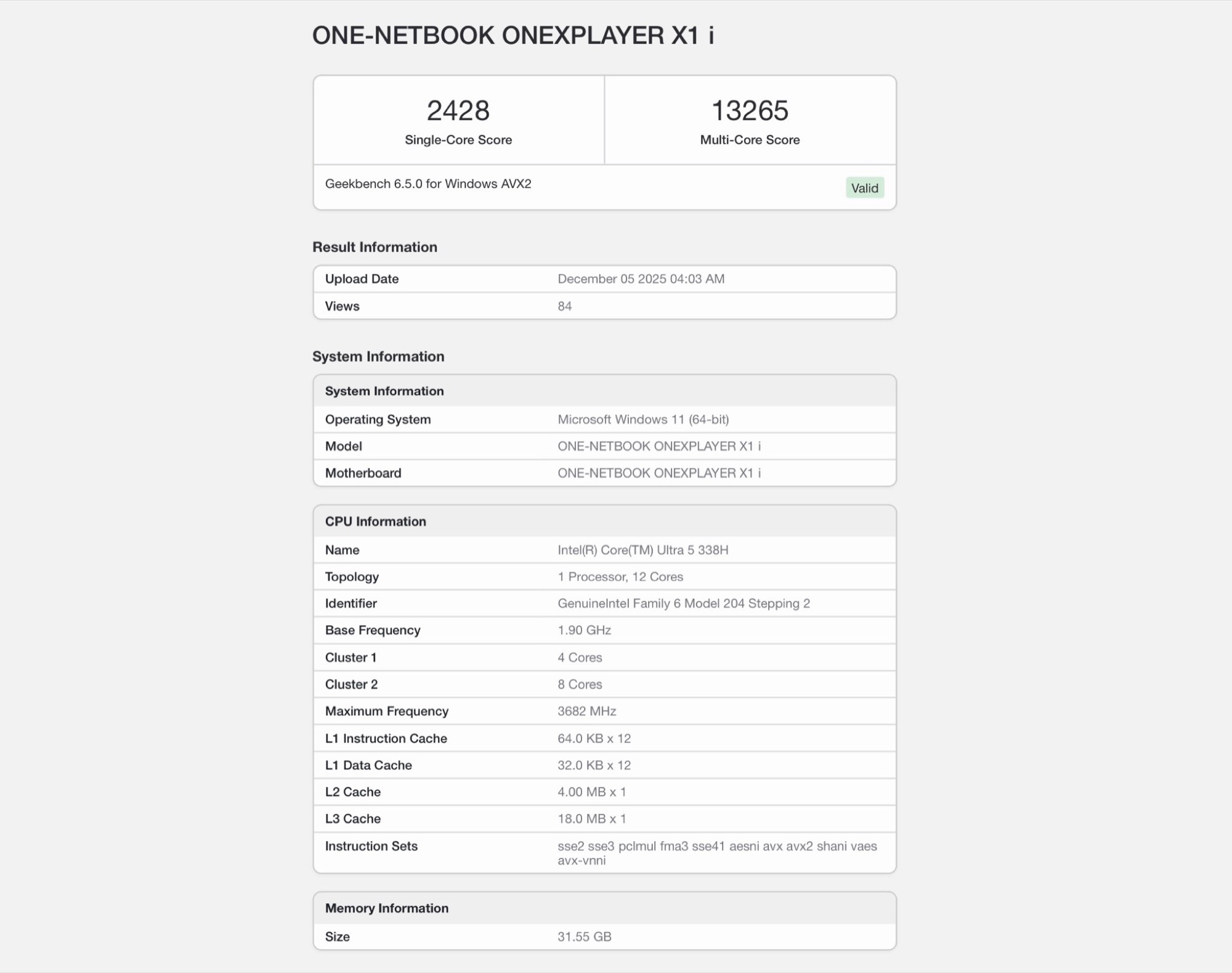Click the ONE-NETBOOK ONEXPLAYER X1 i page title
Viewport: 1232px width, 973px height.
(513, 35)
